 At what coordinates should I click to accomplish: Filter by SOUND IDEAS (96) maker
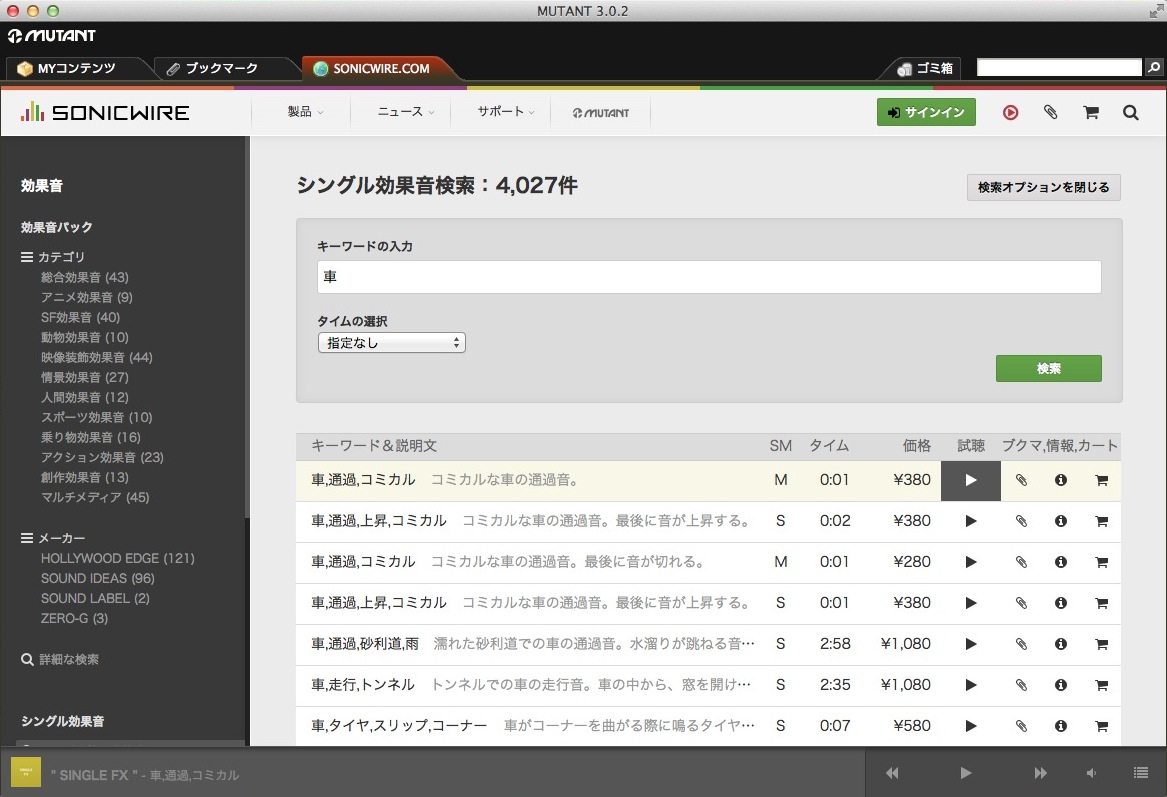pos(97,578)
